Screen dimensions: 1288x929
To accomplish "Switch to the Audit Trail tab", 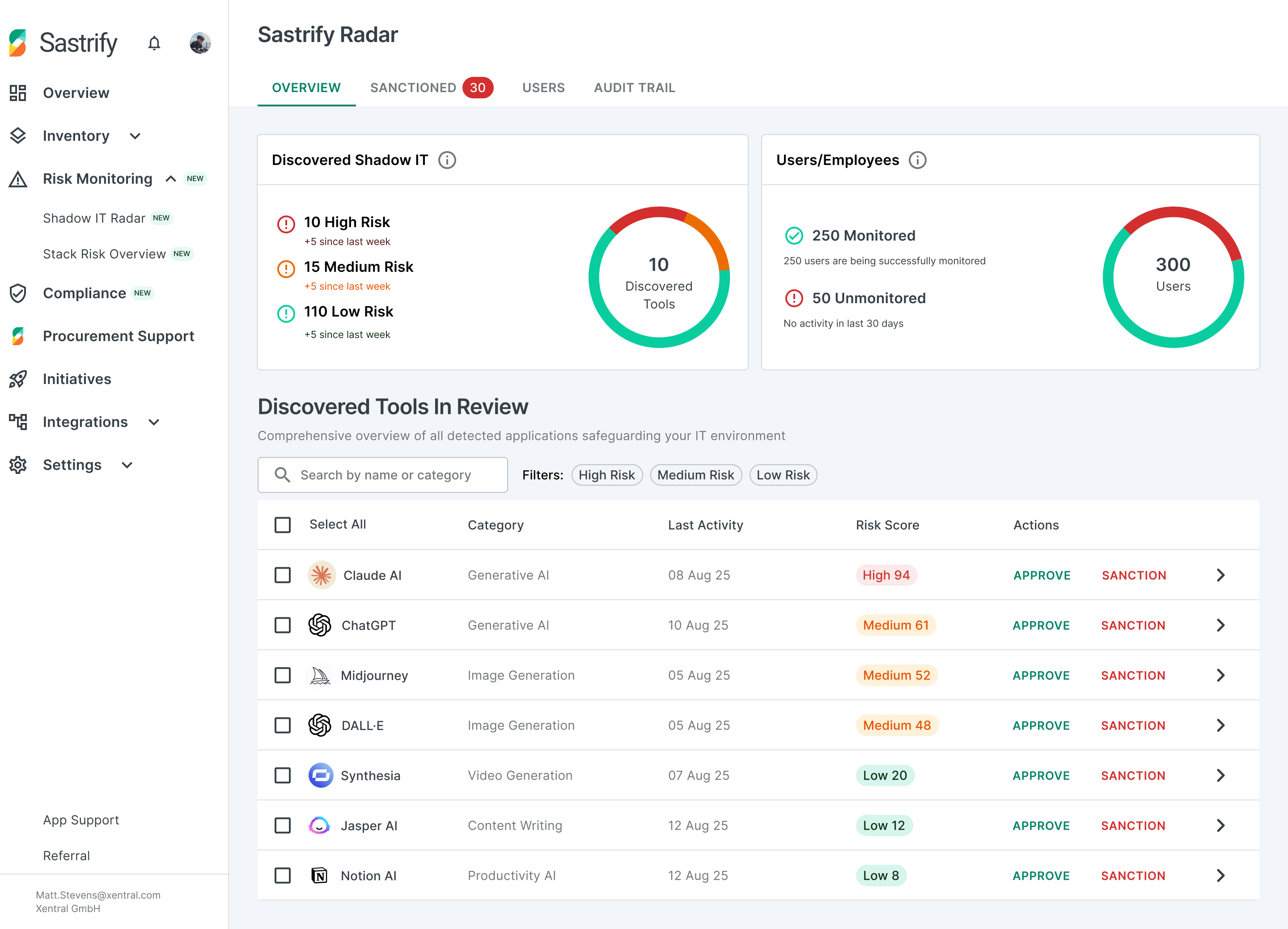I will tap(634, 88).
